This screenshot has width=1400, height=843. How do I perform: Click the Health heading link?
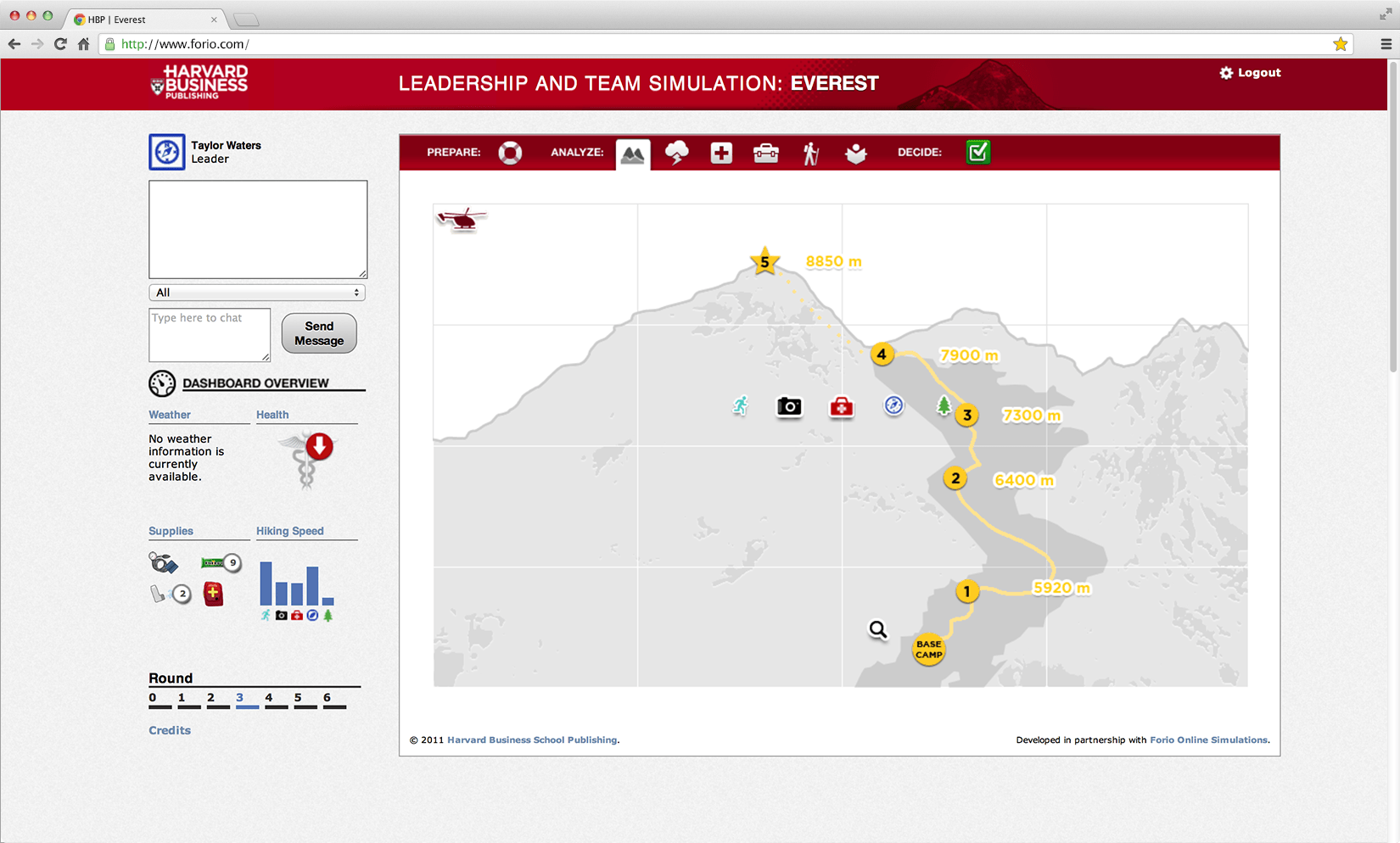click(272, 415)
